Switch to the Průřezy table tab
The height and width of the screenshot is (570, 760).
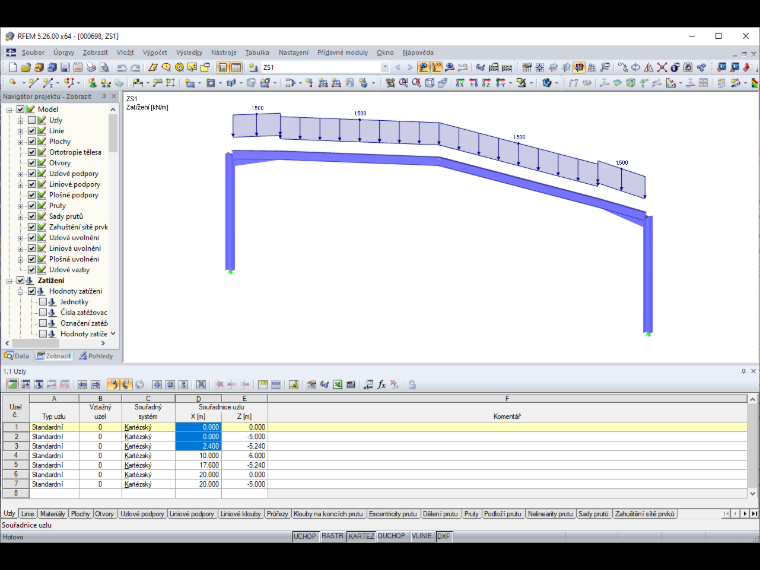coord(277,514)
